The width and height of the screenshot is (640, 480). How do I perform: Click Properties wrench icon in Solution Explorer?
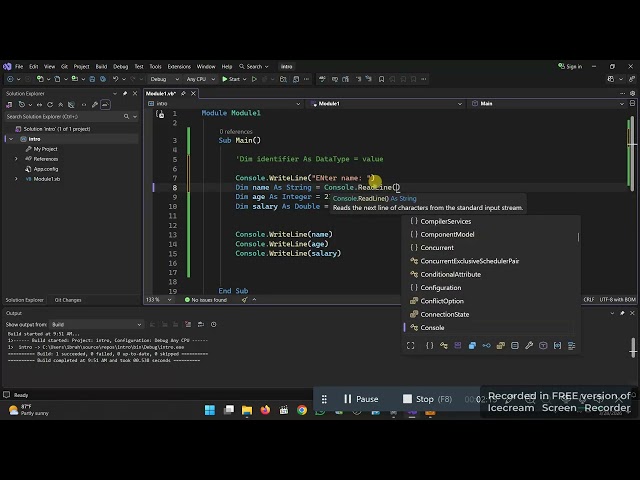click(95, 105)
